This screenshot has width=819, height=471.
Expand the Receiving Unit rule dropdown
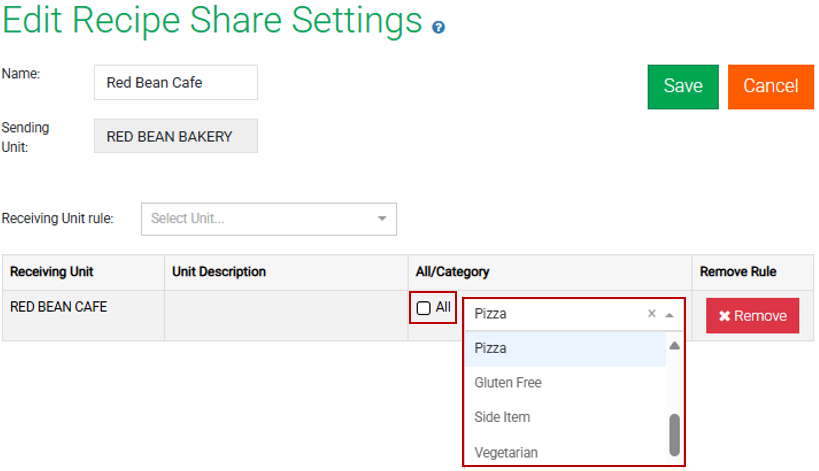click(382, 219)
